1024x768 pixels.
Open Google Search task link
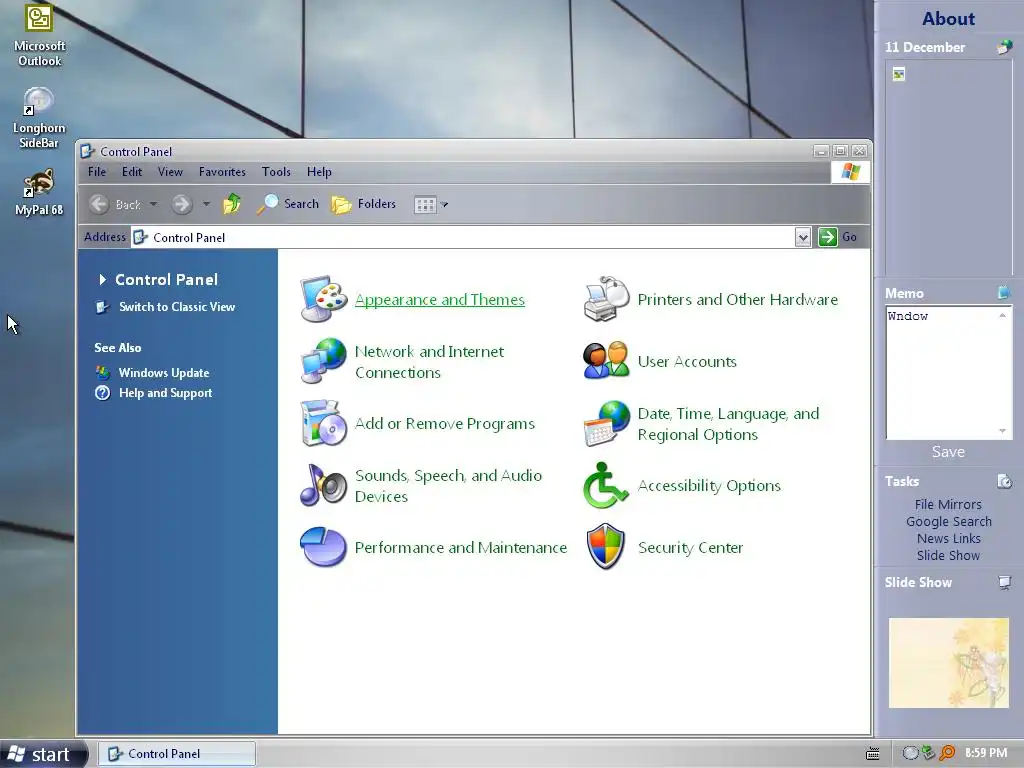[x=948, y=521]
